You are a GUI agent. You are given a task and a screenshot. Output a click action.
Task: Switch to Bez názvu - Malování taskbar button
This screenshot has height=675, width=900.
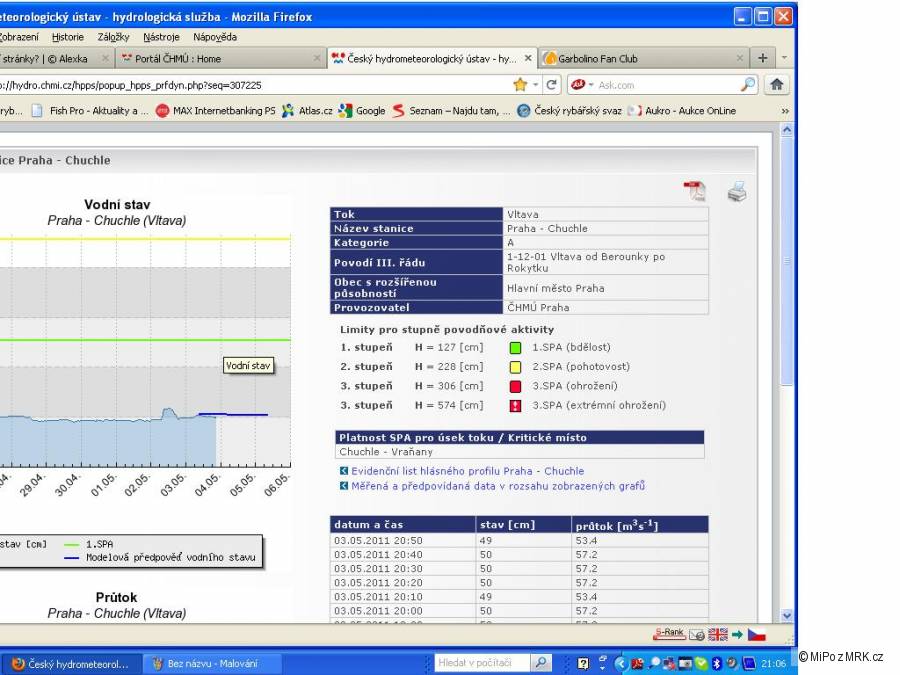tap(212, 664)
